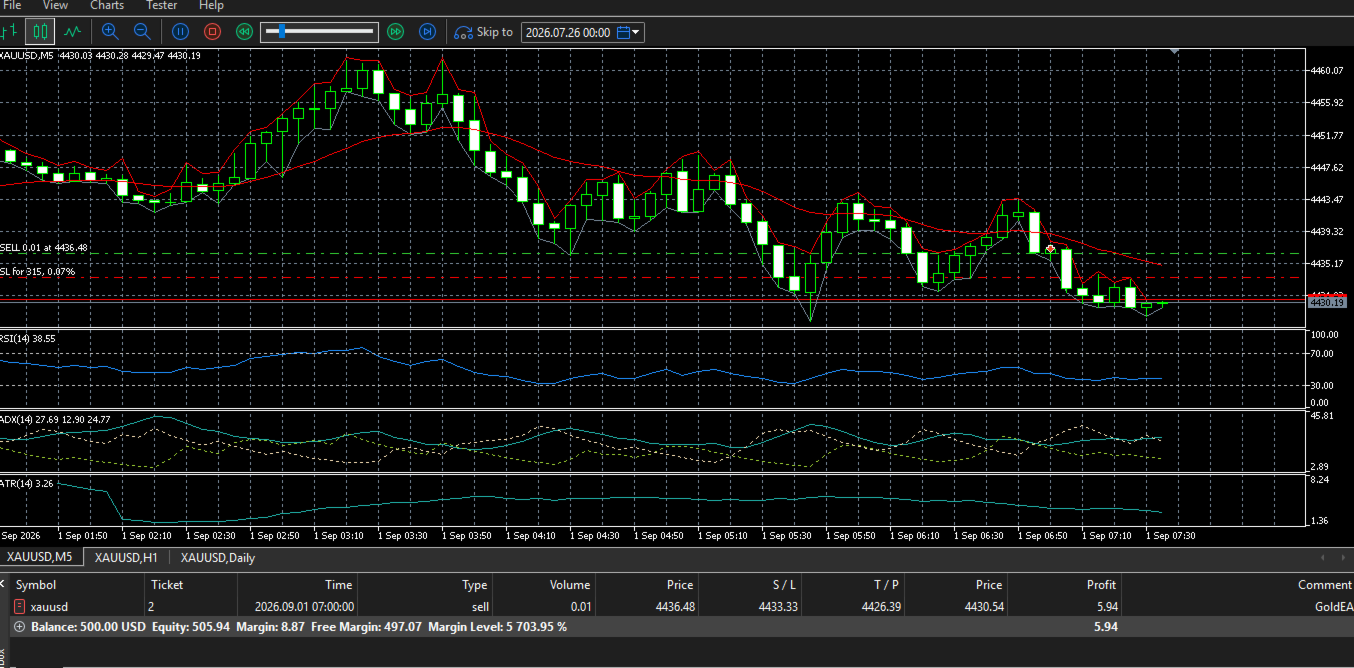Viewport: 1354px width, 668px height.
Task: Switch to the XAUUSD,H1 tab
Action: coord(125,557)
